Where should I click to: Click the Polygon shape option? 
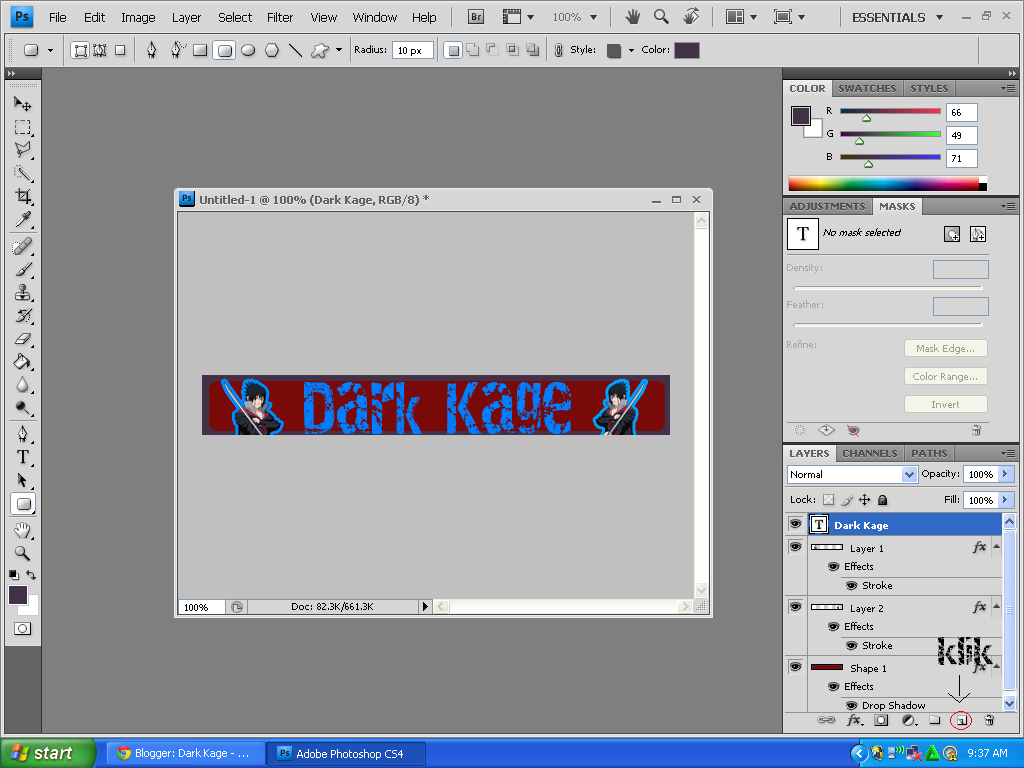(x=272, y=50)
